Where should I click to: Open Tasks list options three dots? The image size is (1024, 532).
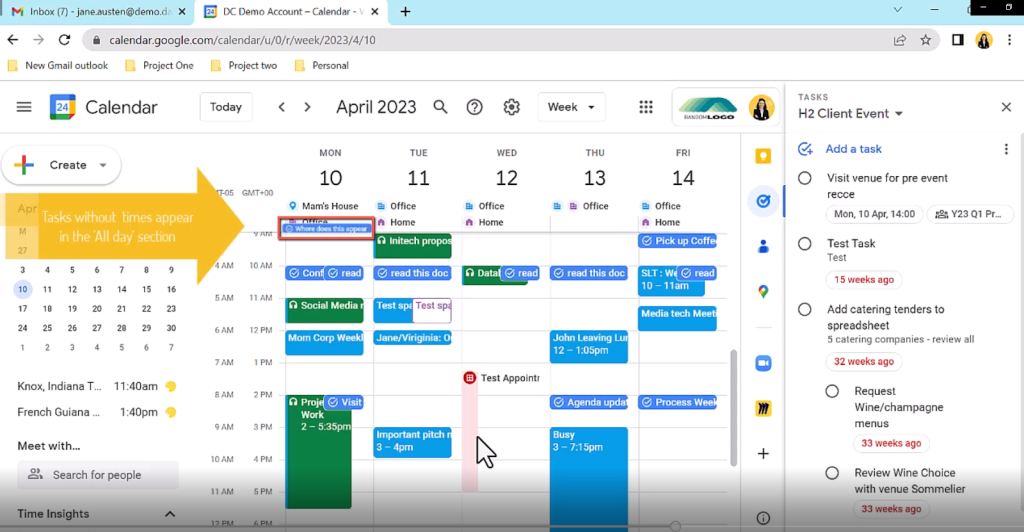pyautogui.click(x=1006, y=149)
